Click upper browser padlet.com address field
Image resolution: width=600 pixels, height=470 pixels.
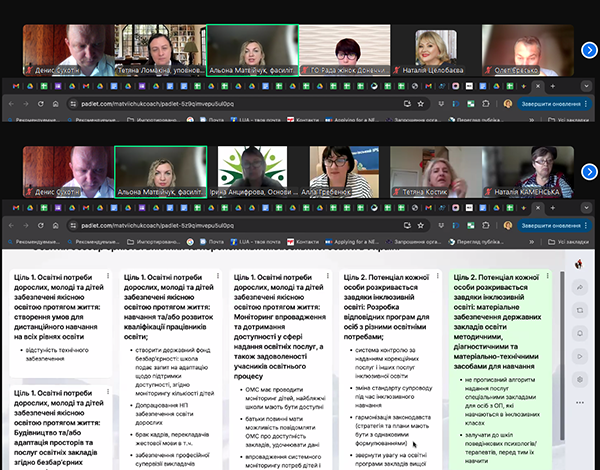(x=247, y=104)
